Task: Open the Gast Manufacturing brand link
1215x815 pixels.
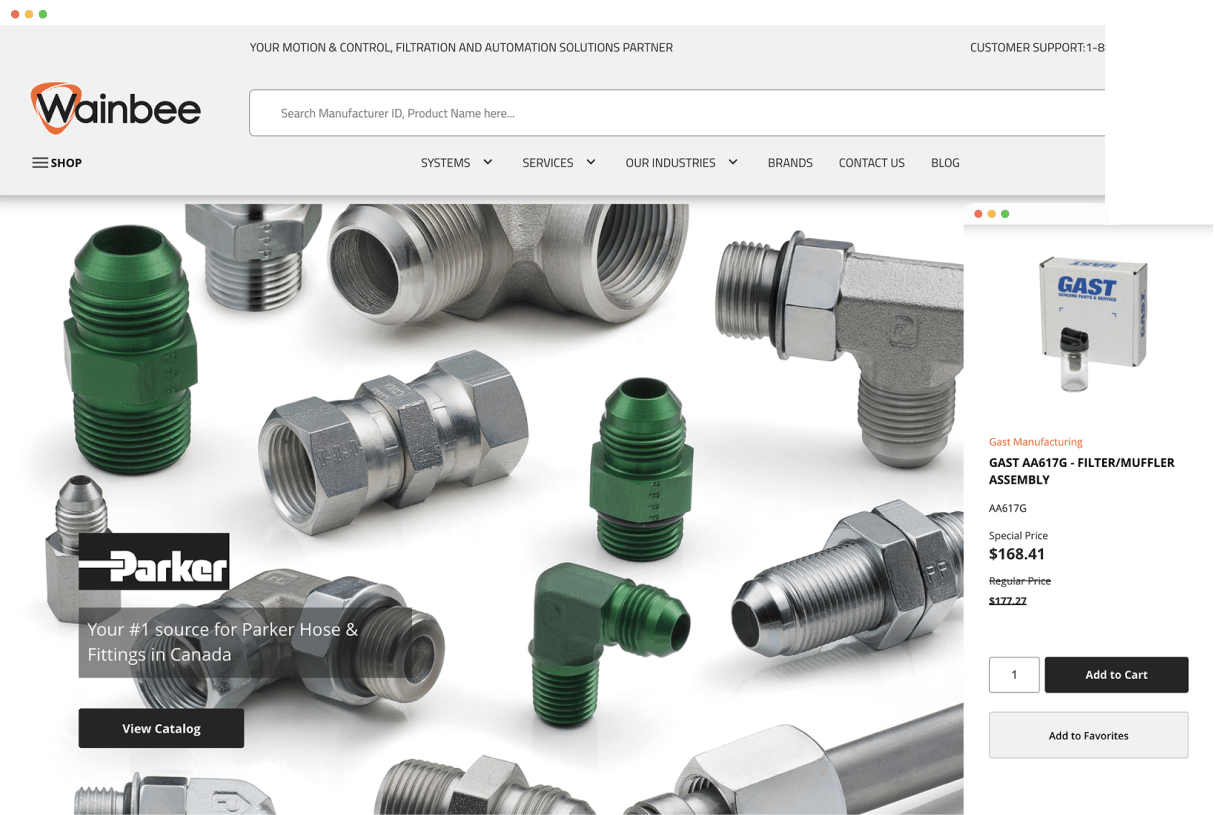Action: click(1035, 442)
